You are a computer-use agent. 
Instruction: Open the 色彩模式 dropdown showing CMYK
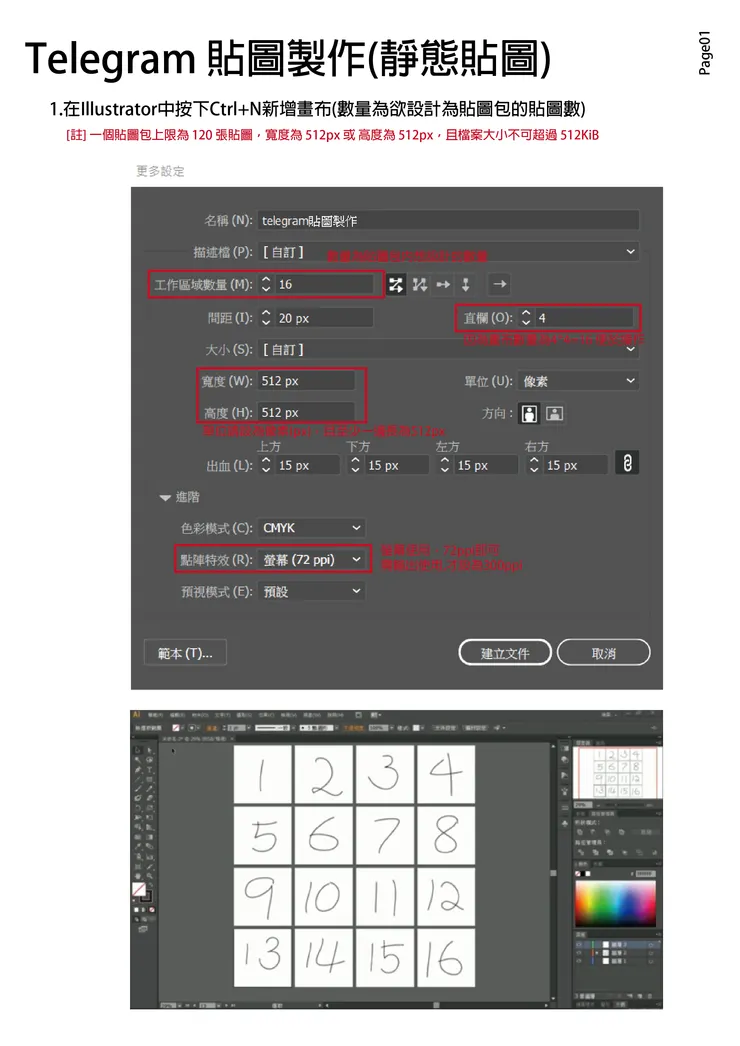coord(311,528)
